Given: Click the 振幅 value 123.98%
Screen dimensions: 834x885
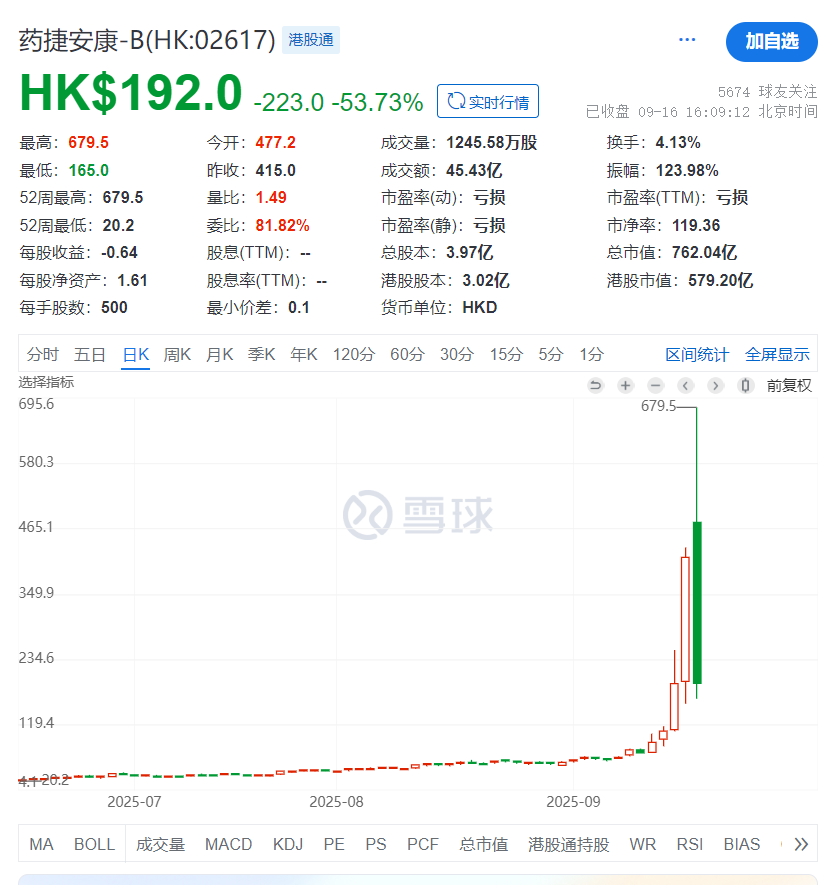Looking at the screenshot, I should [x=687, y=170].
